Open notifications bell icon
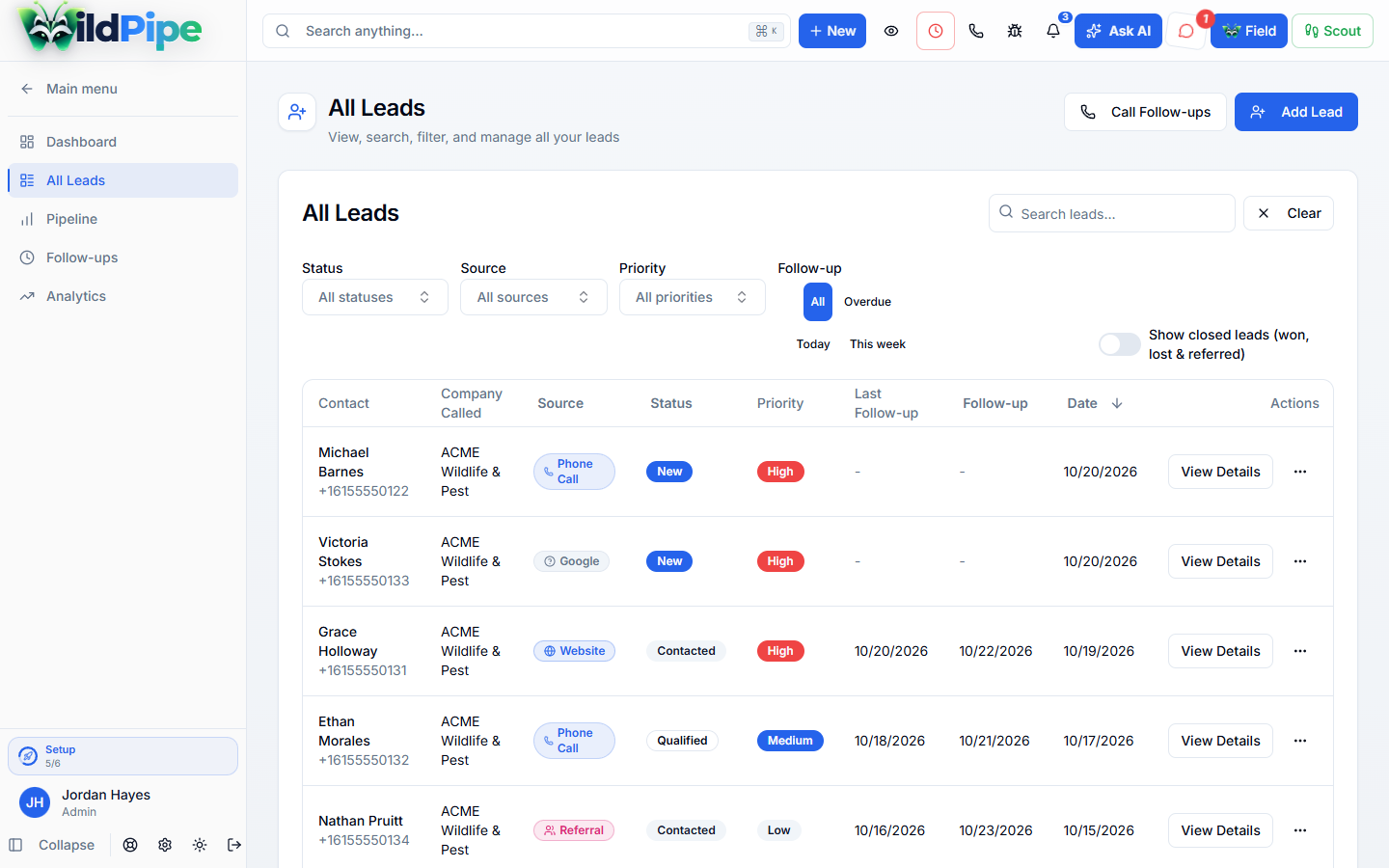This screenshot has width=1389, height=868. click(x=1053, y=31)
